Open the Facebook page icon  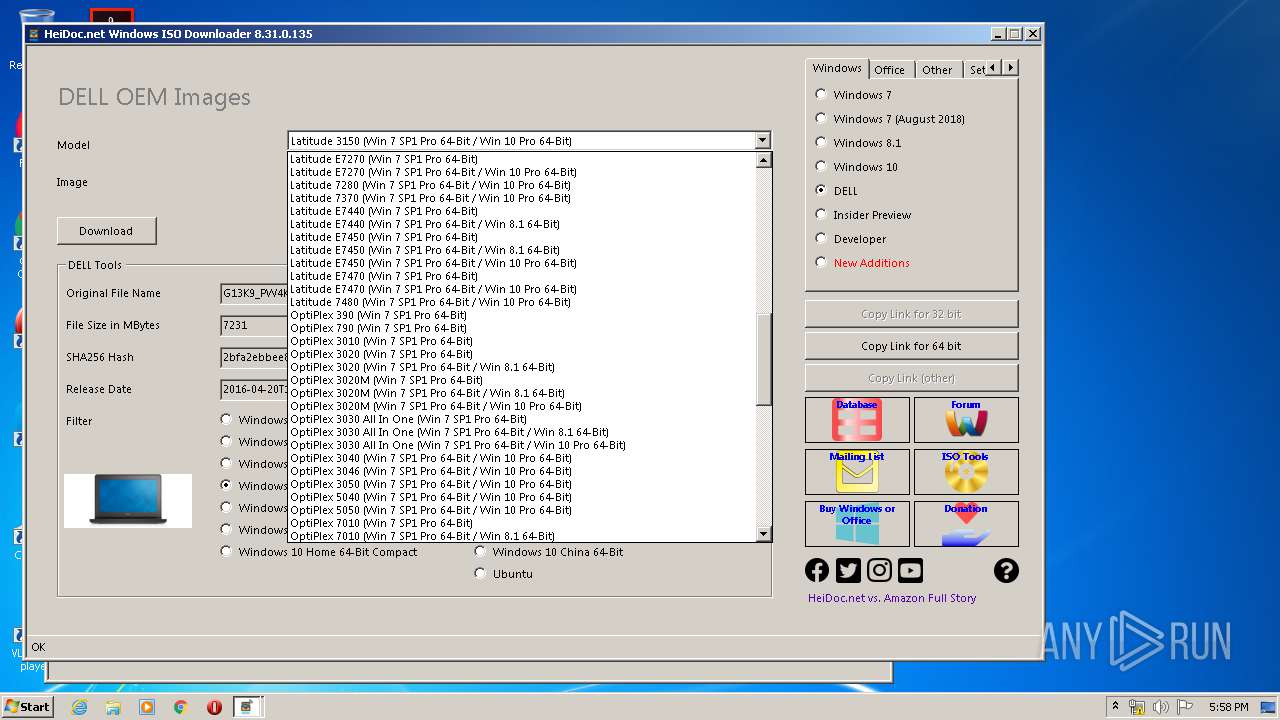[x=817, y=570]
